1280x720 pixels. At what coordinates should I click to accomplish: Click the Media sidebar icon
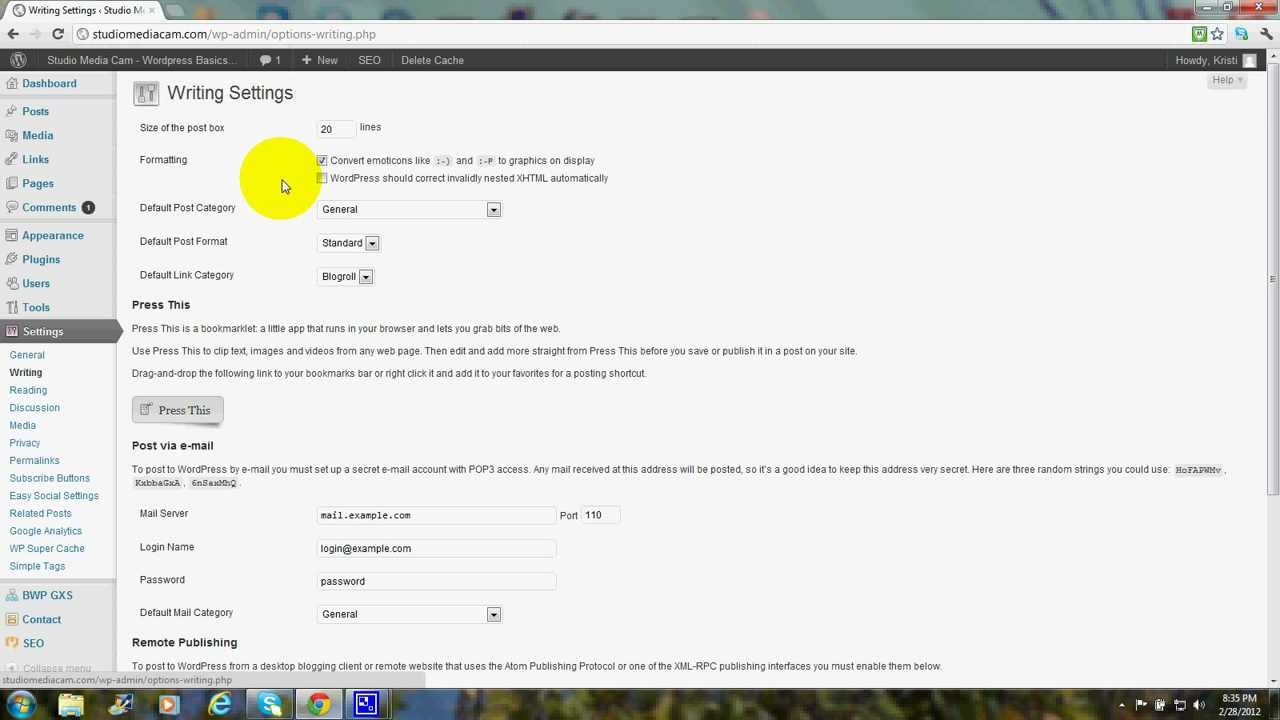[x=11, y=136]
